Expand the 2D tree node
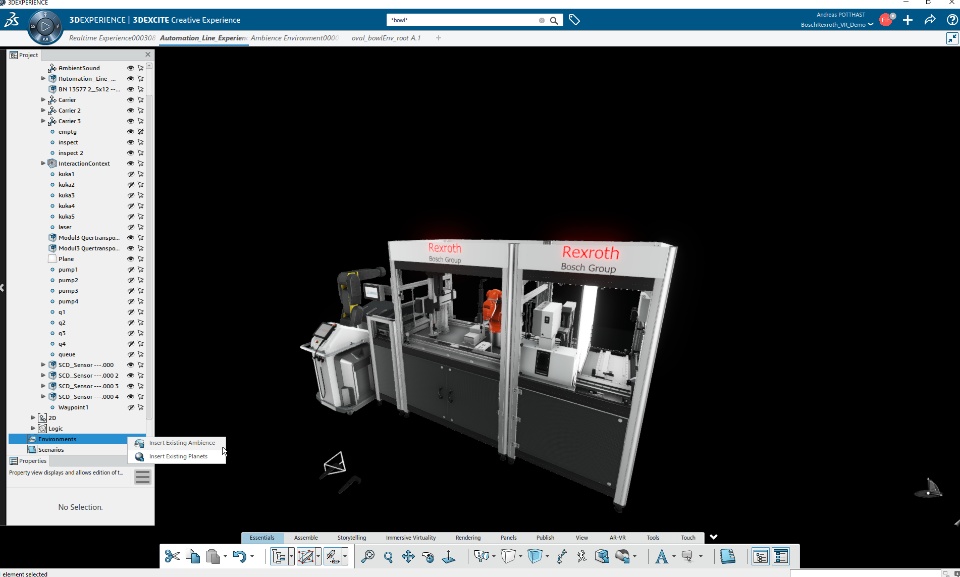 pyautogui.click(x=33, y=418)
